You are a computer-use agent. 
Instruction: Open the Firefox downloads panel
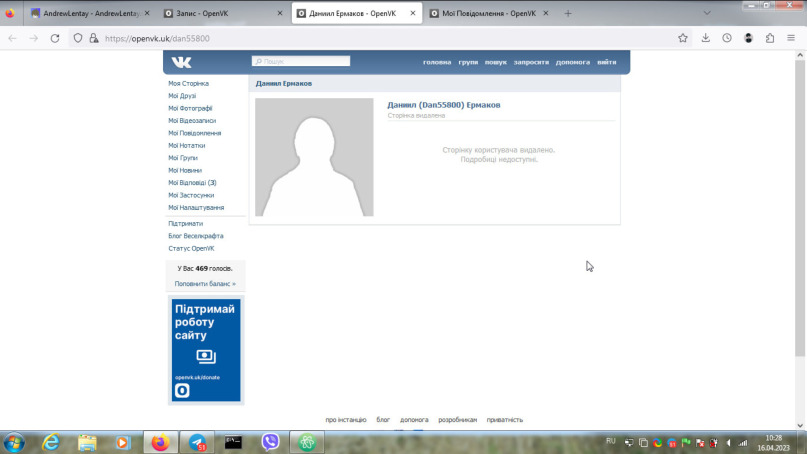[705, 38]
